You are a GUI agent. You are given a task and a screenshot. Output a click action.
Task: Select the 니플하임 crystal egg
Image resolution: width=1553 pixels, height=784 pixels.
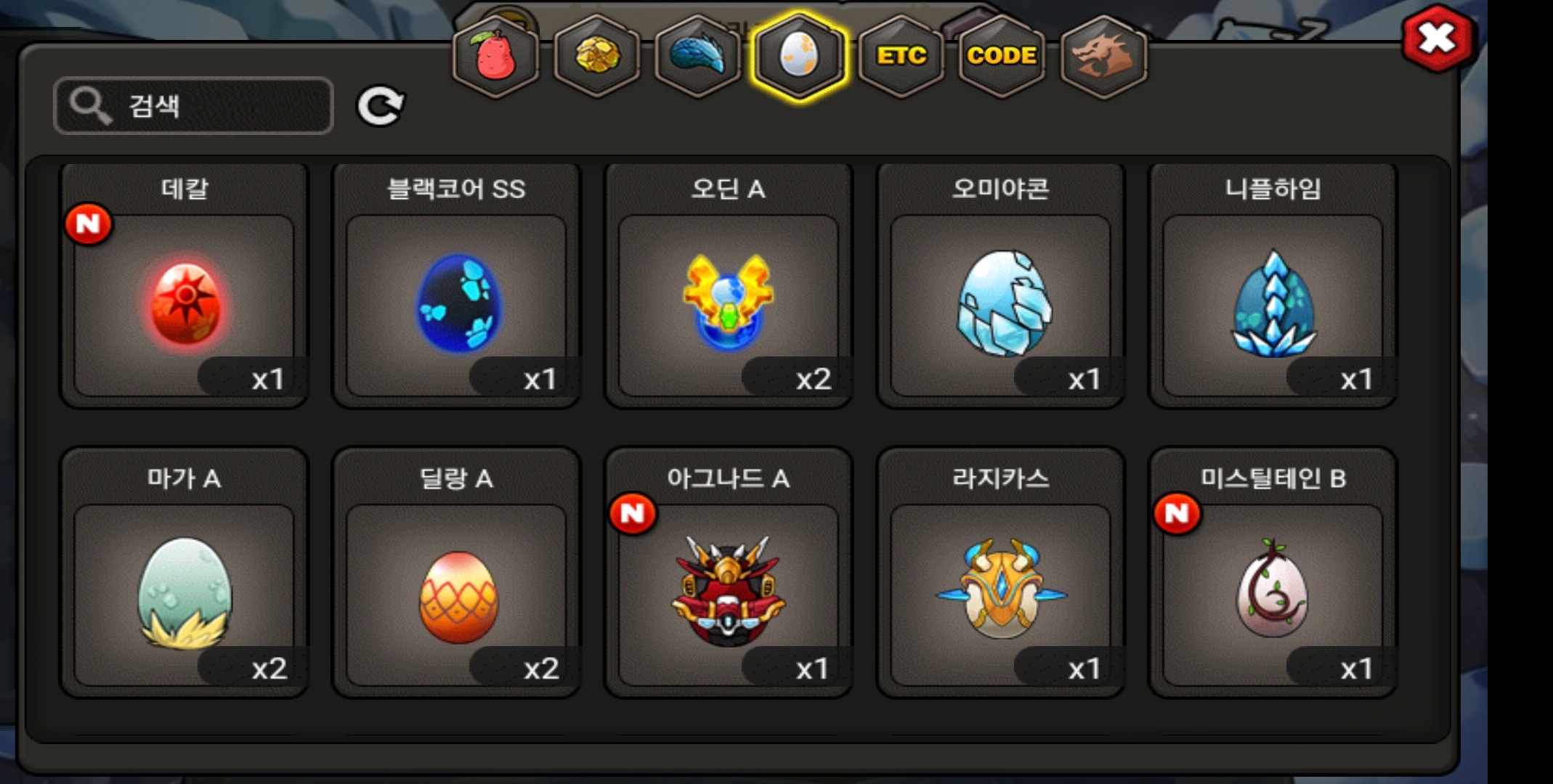(x=1273, y=286)
